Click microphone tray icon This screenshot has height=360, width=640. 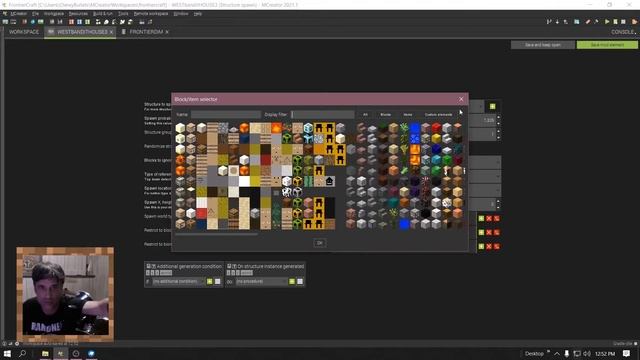(567, 353)
